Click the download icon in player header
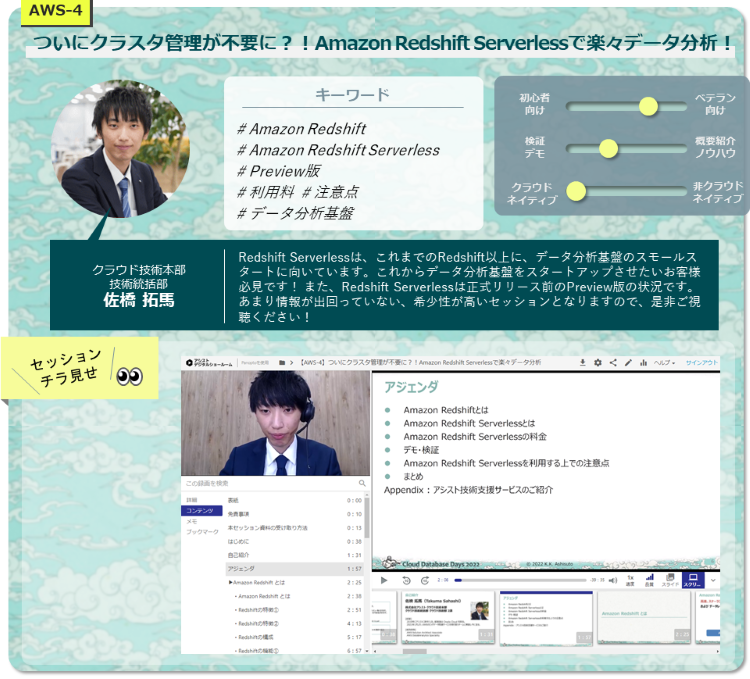This screenshot has width=750, height=679. click(582, 362)
